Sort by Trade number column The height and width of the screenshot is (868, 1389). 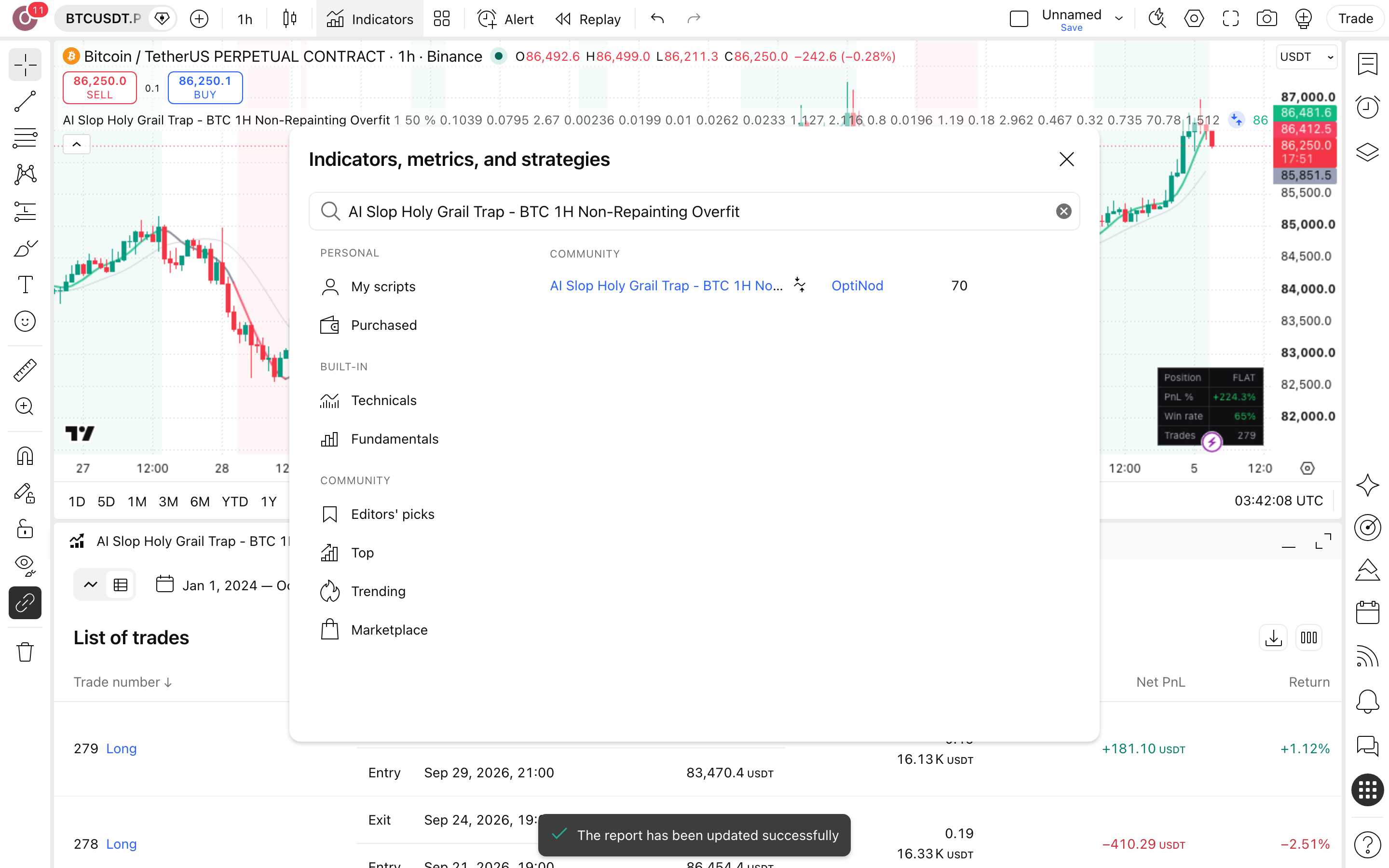122,682
